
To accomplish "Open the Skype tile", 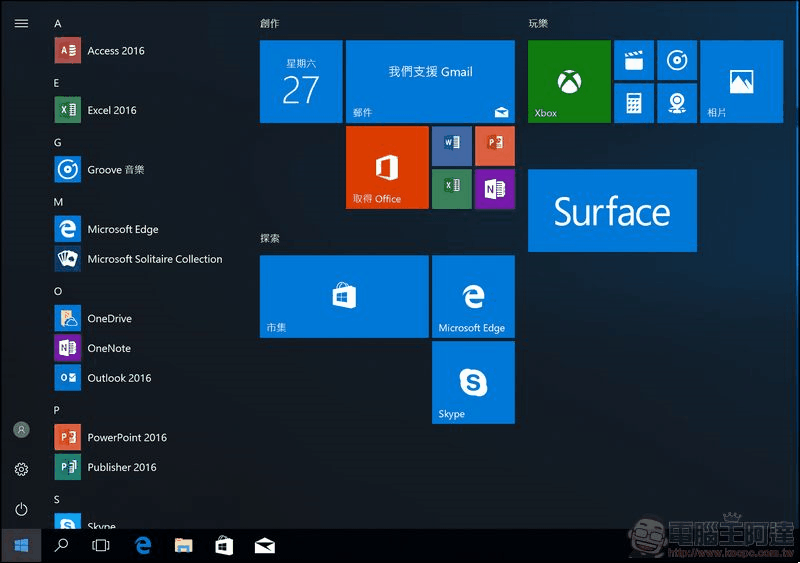I will [x=473, y=382].
